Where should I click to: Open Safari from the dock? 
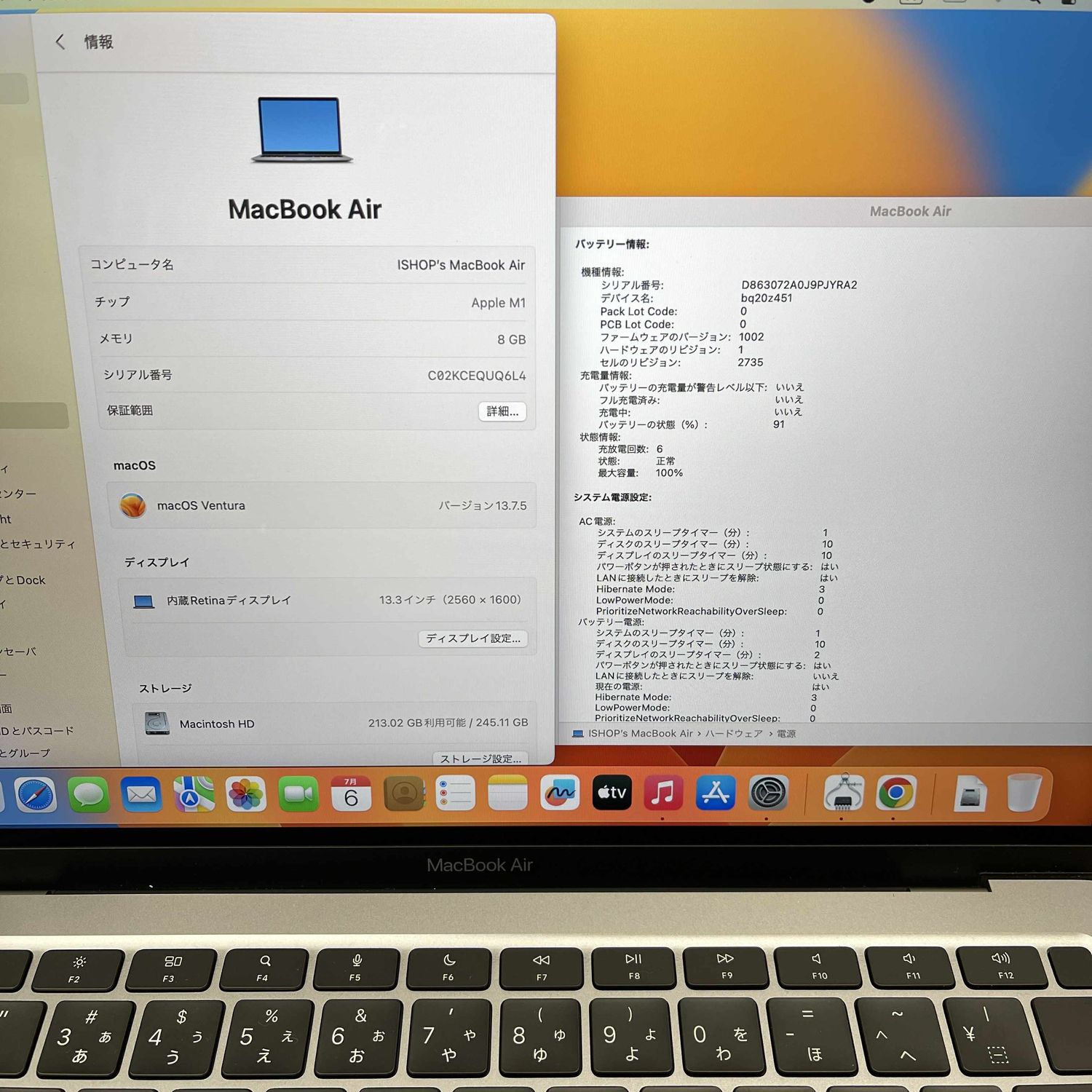(34, 794)
